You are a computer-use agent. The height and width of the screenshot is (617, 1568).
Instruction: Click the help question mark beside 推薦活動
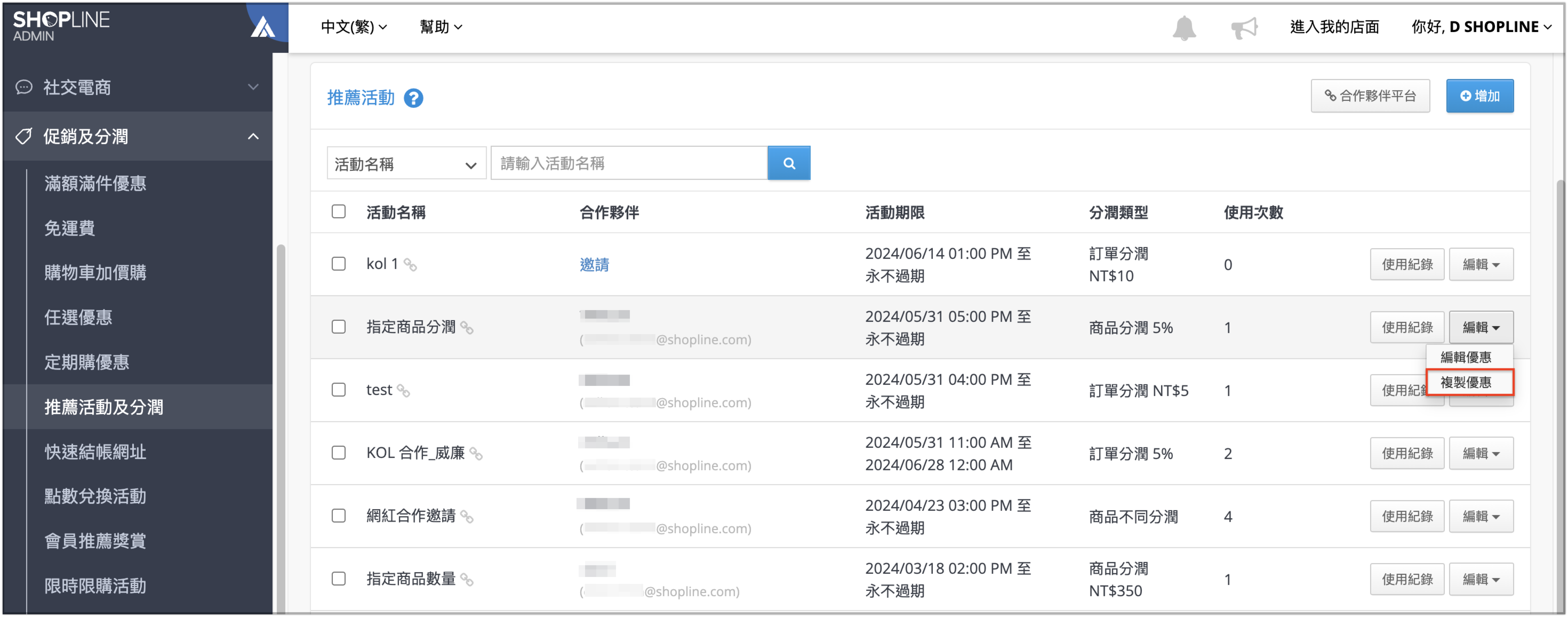[413, 97]
